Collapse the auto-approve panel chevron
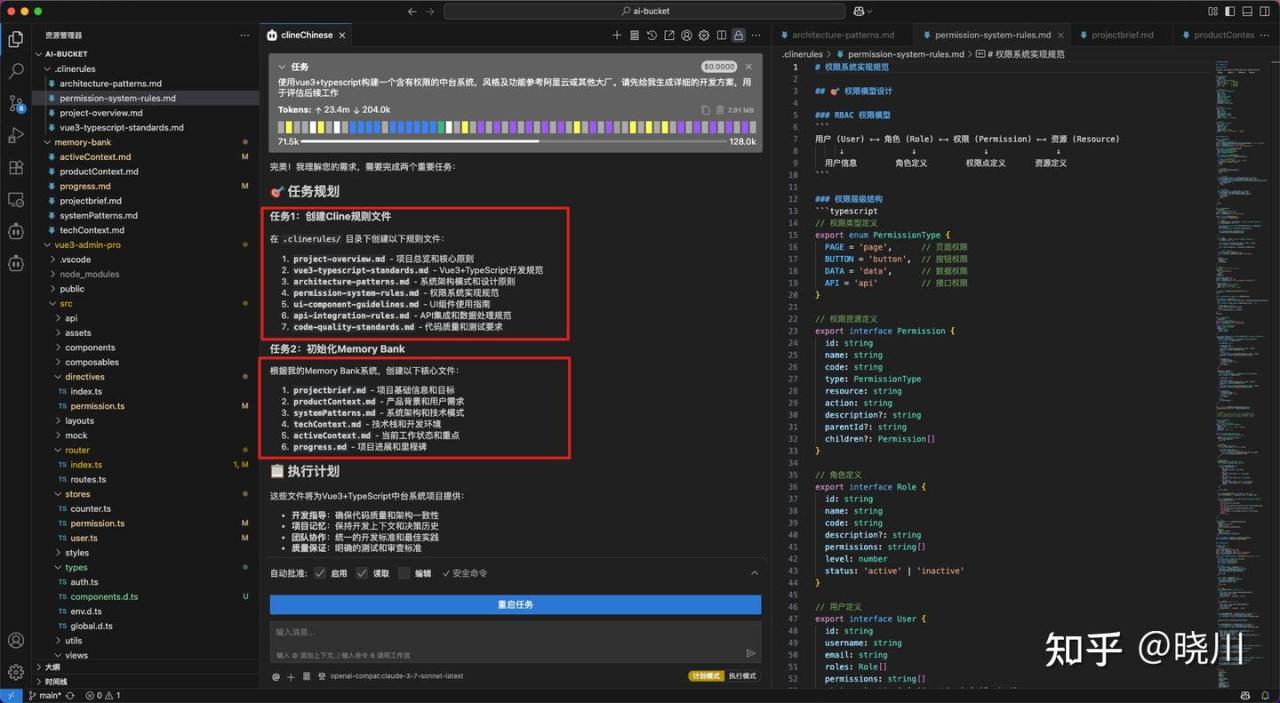 coord(755,573)
